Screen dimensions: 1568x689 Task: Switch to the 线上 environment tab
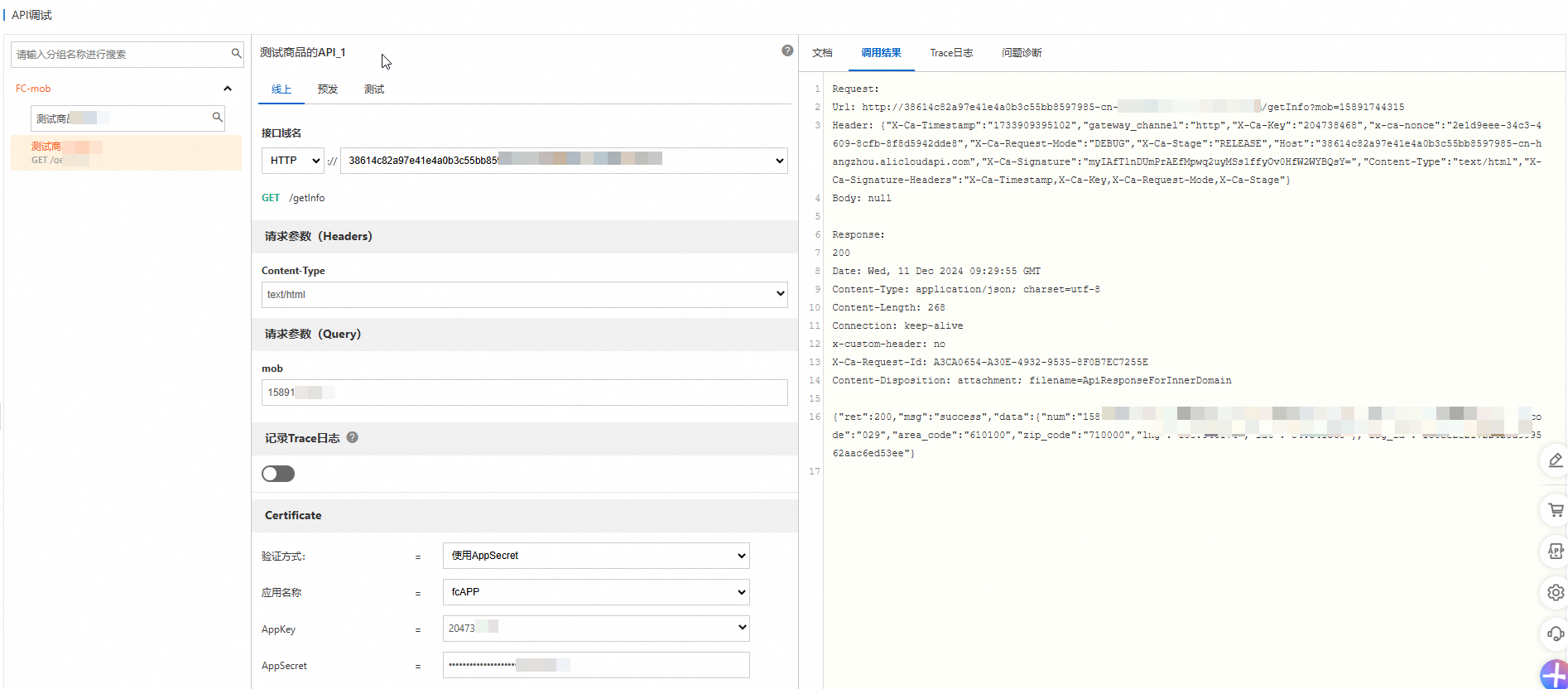pyautogui.click(x=281, y=89)
